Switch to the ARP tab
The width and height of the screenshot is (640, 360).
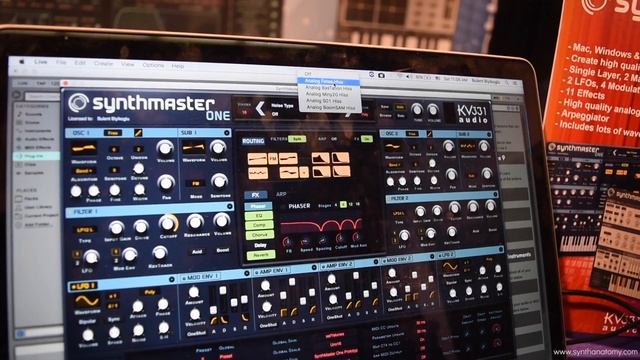pos(281,194)
